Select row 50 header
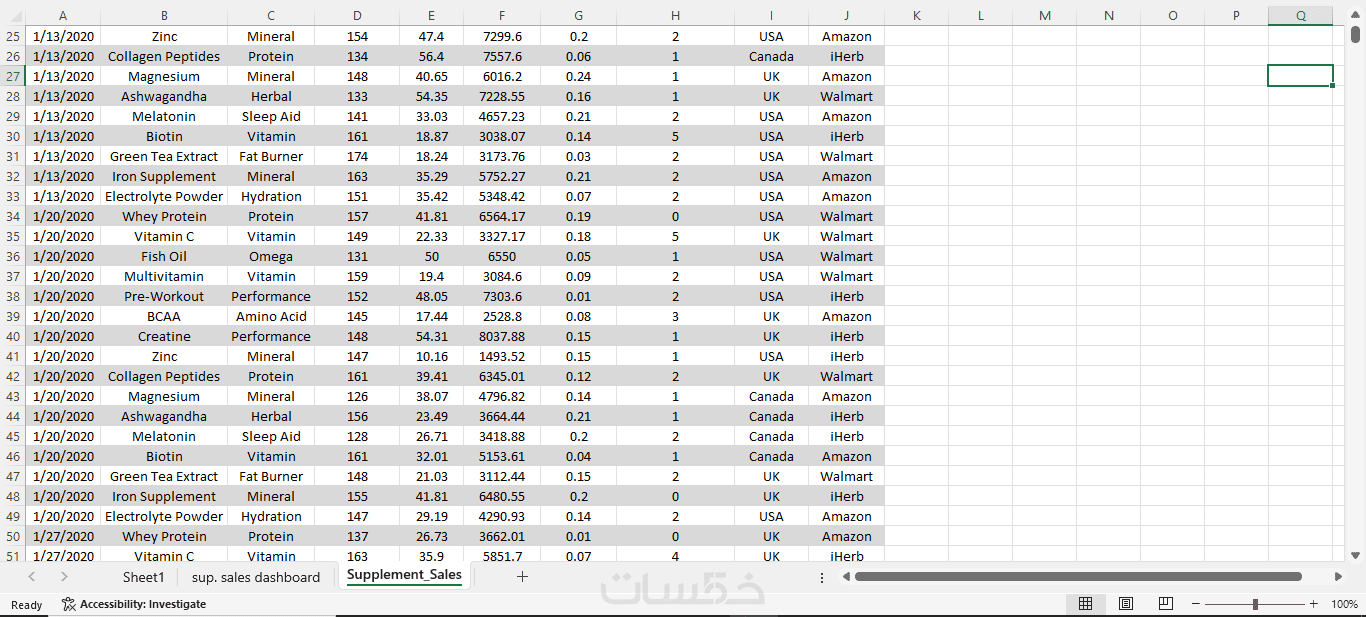Screen dimensions: 1366x617 tap(13, 536)
